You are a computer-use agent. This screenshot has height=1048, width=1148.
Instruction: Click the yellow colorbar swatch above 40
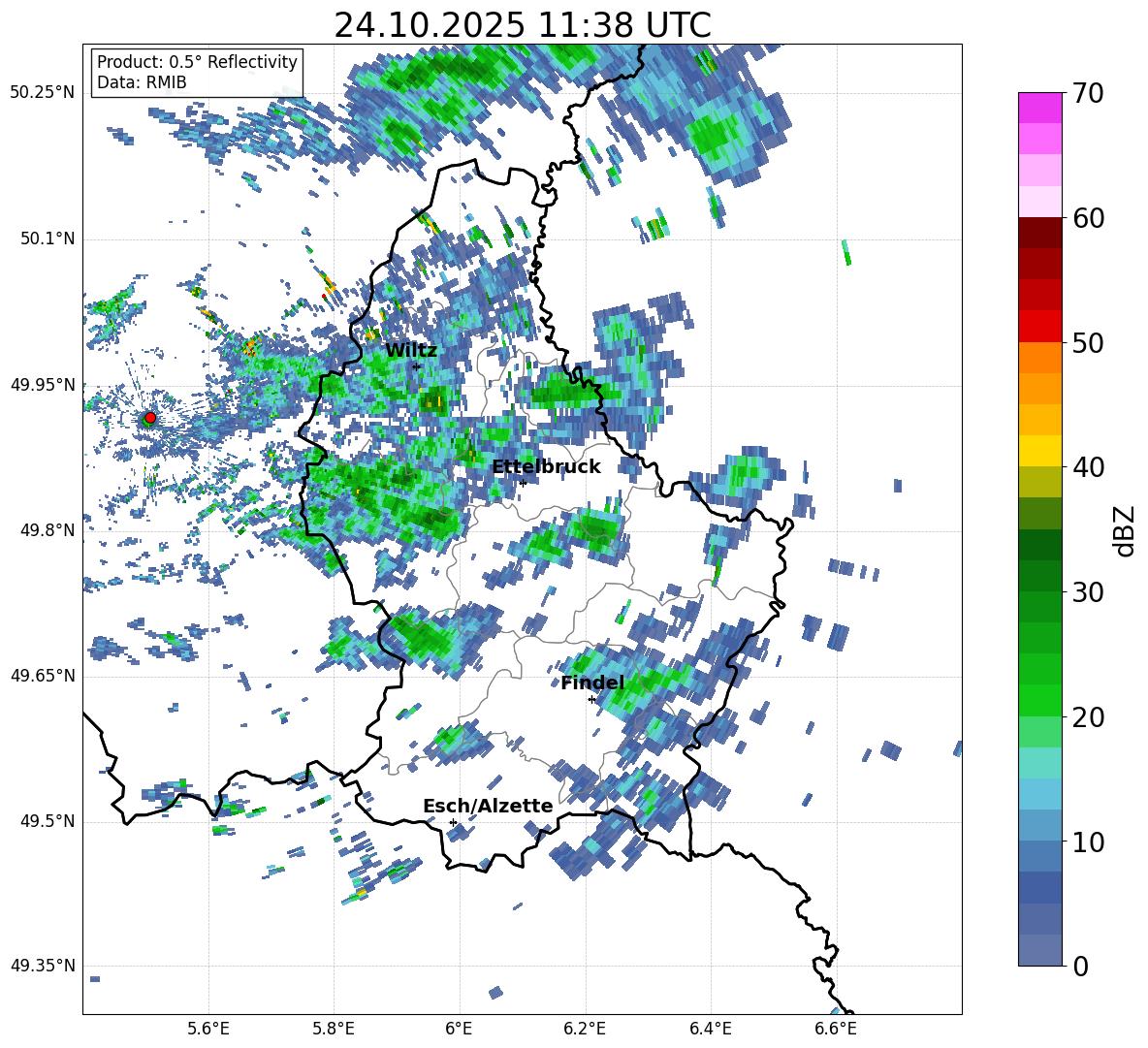[1039, 452]
